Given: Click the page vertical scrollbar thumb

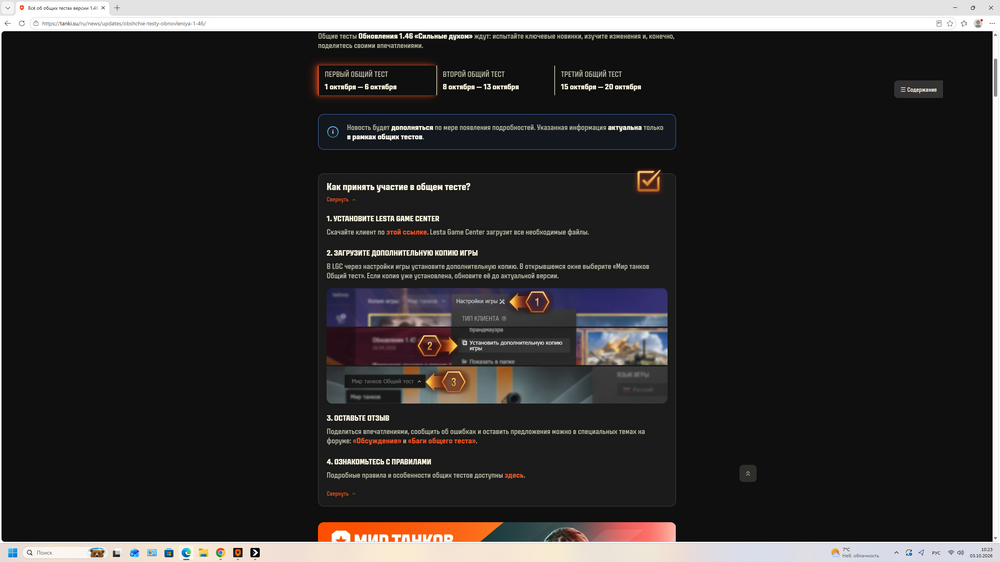Looking at the screenshot, I should click(995, 78).
